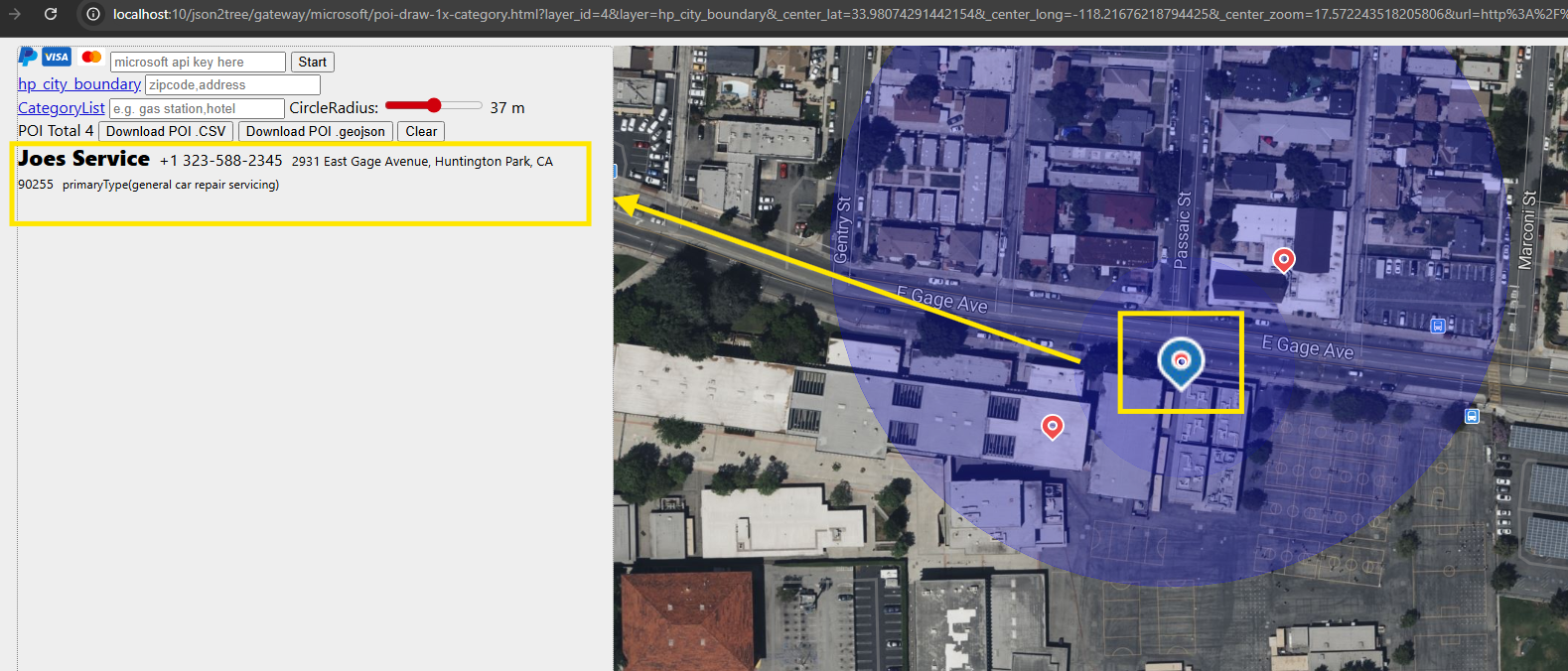Click the bus stop icon near Marconi St

click(x=1437, y=326)
